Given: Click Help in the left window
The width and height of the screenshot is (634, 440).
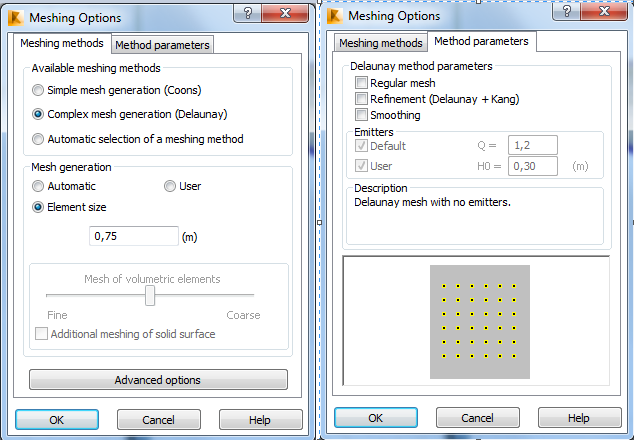Looking at the screenshot, I should point(260,420).
